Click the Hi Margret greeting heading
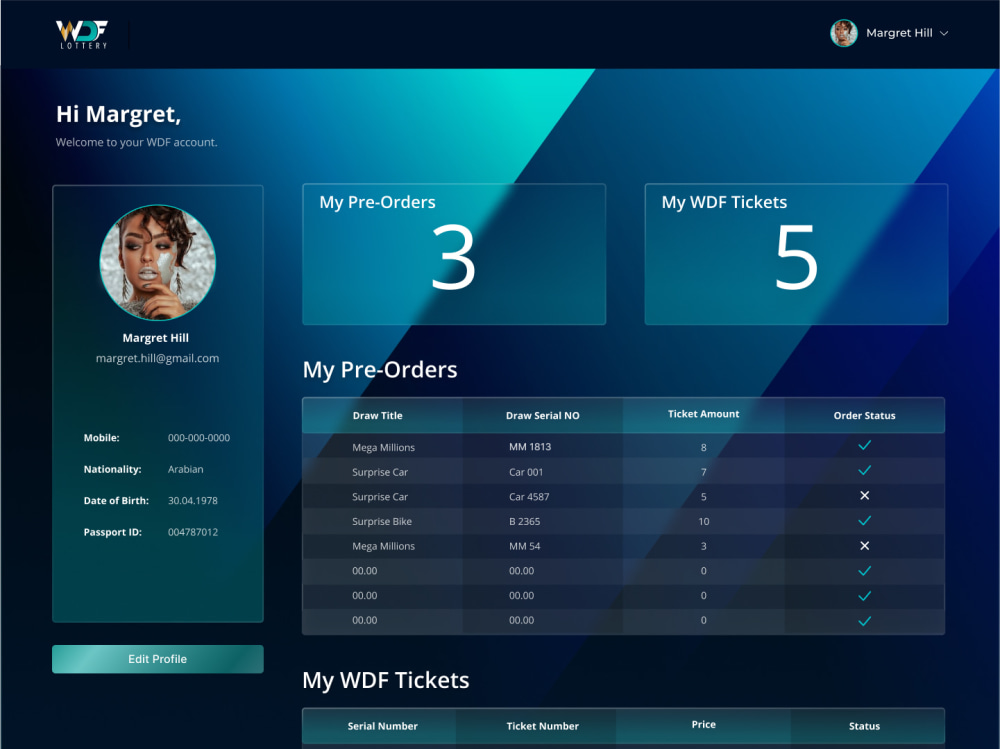Screen dimensions: 1000x749 119,114
